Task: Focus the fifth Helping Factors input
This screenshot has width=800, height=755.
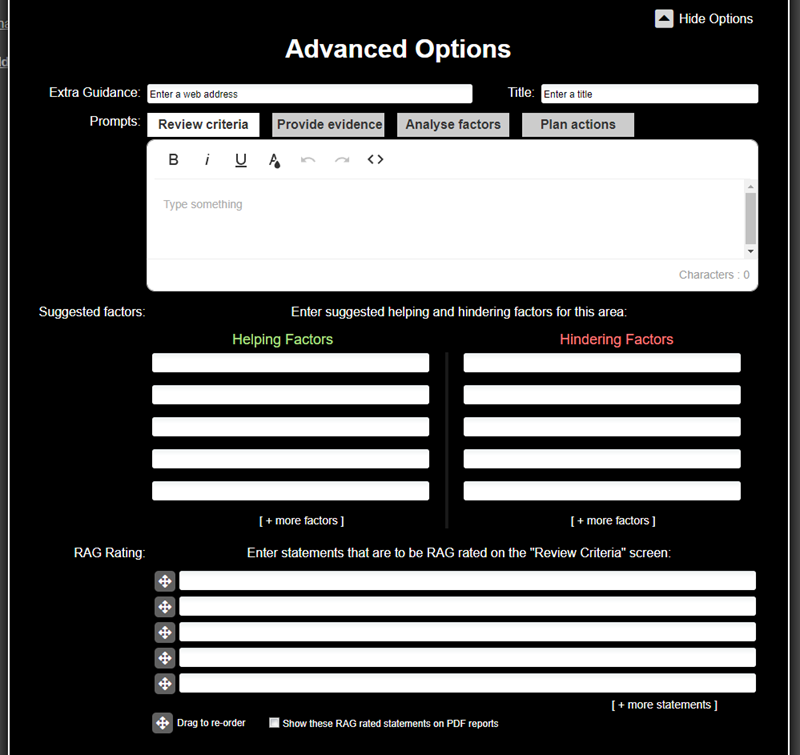Action: 290,491
